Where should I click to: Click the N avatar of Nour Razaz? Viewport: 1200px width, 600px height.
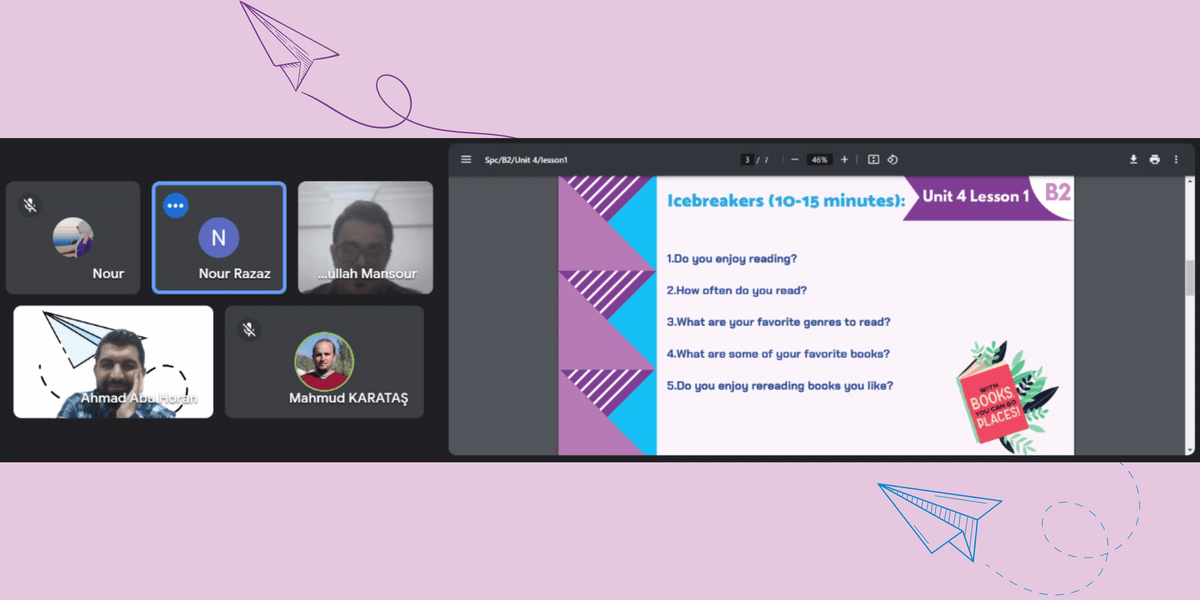click(x=219, y=238)
